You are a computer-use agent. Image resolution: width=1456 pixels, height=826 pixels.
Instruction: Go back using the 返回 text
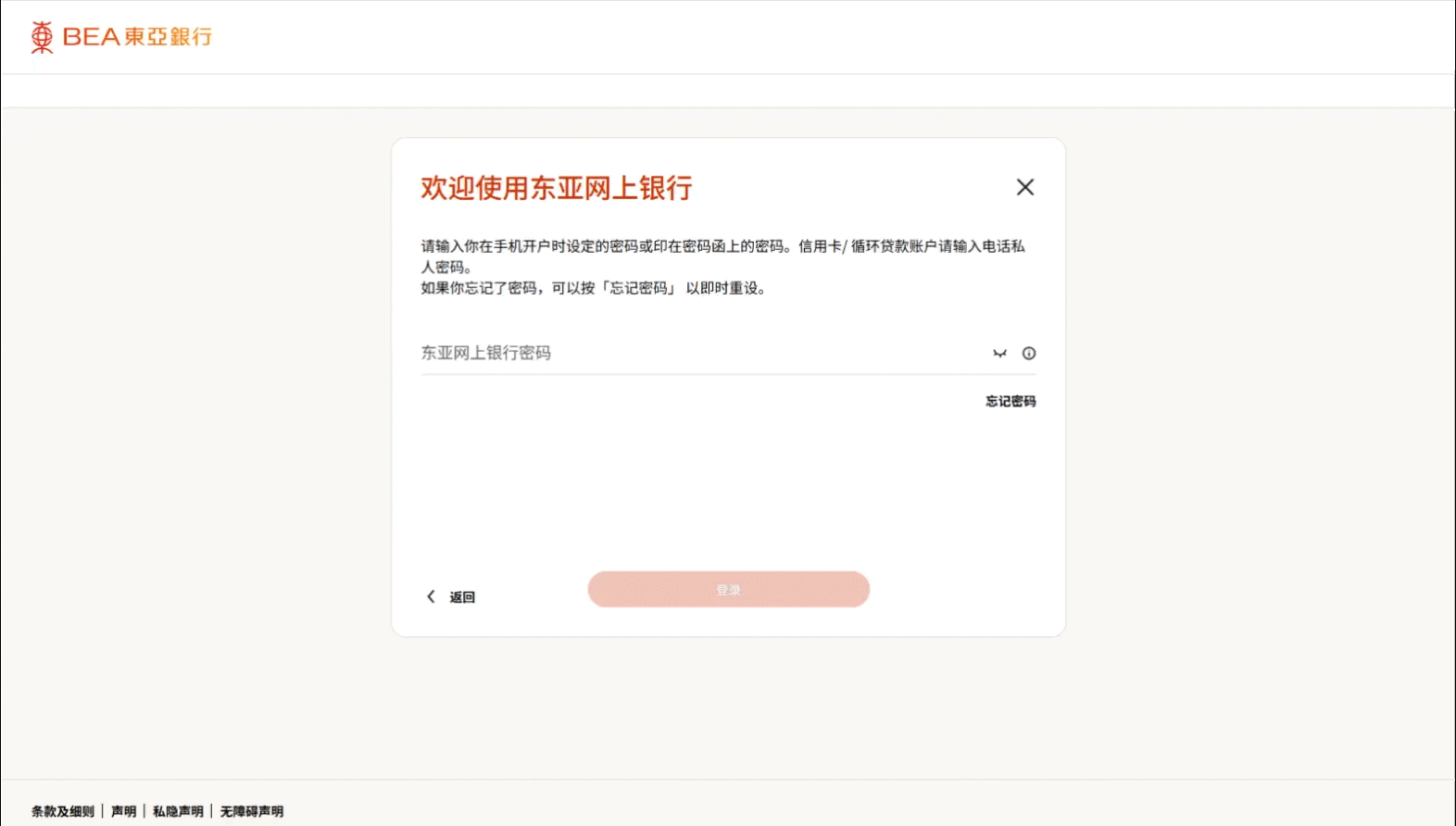pyautogui.click(x=462, y=597)
